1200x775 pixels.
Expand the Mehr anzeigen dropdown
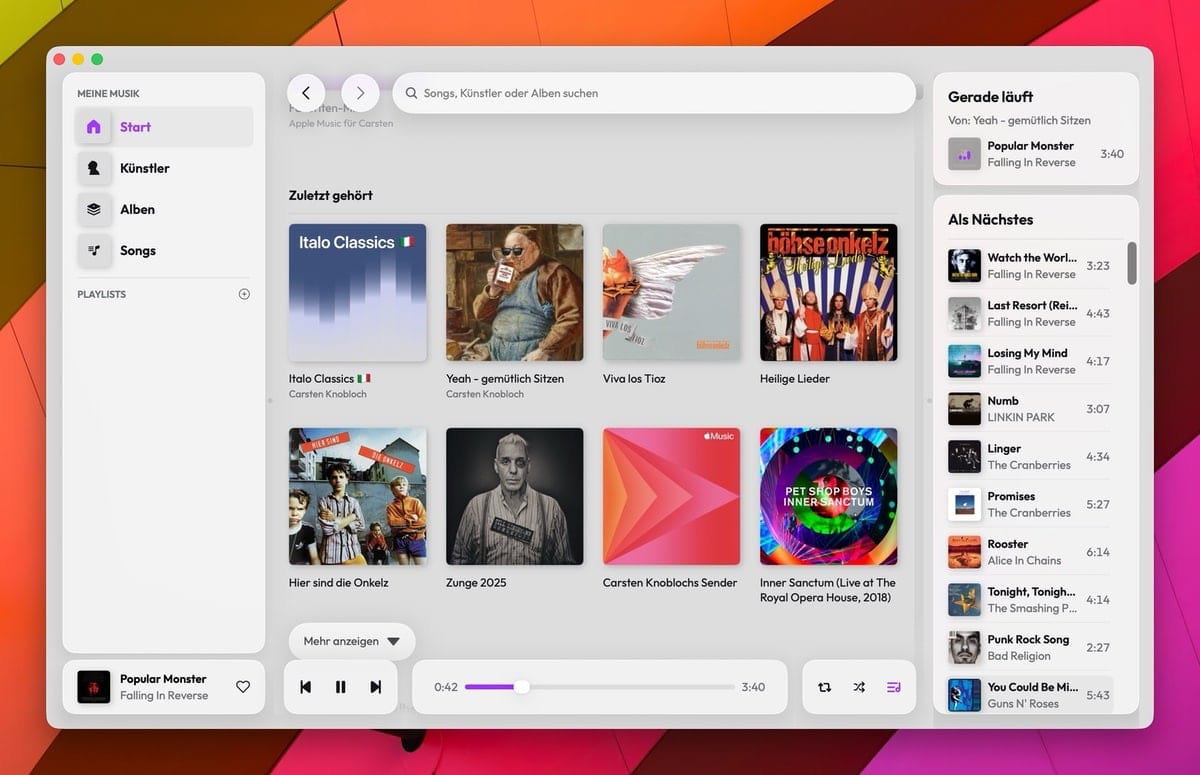coord(352,642)
